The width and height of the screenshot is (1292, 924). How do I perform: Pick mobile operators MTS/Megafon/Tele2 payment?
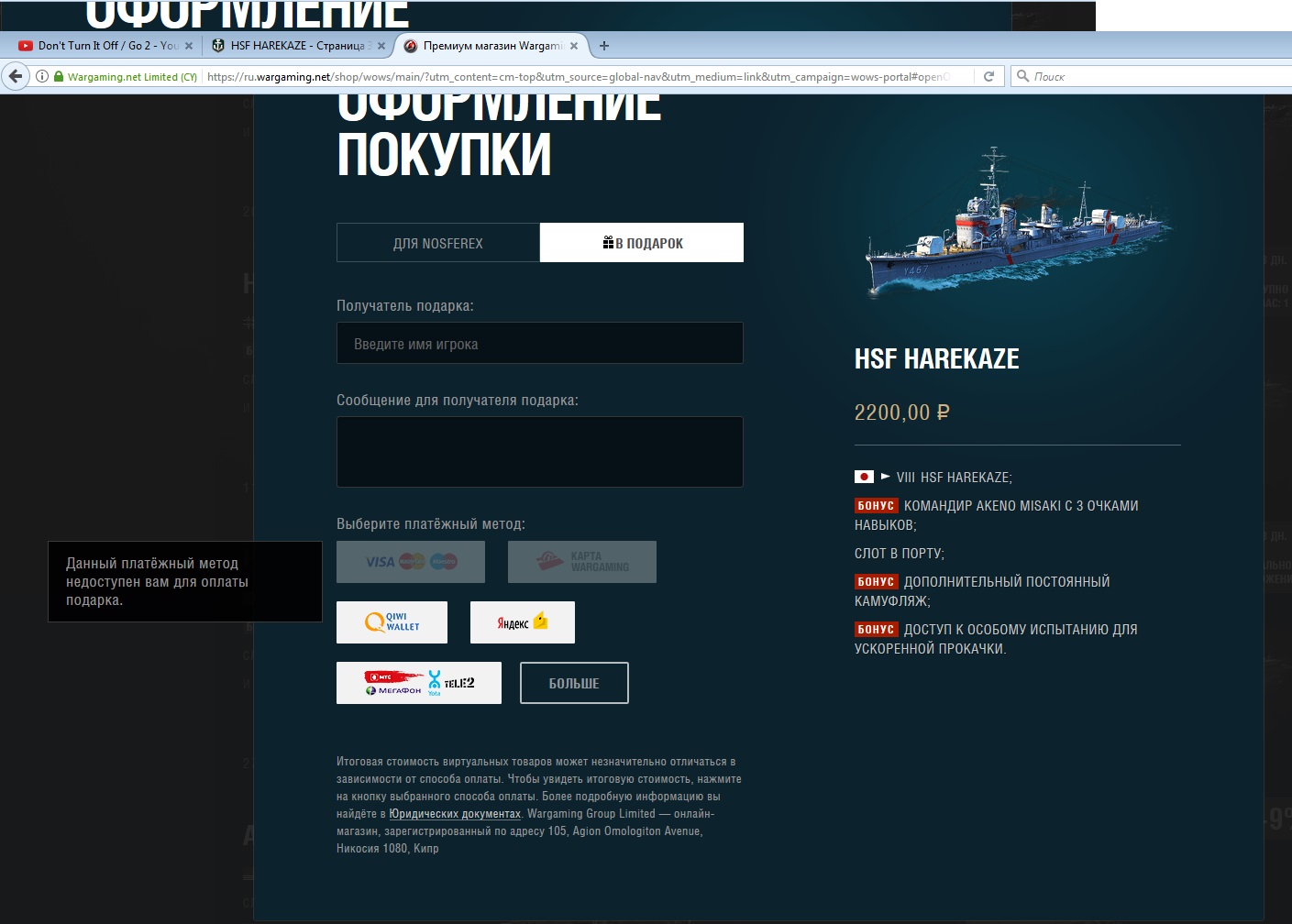point(418,683)
